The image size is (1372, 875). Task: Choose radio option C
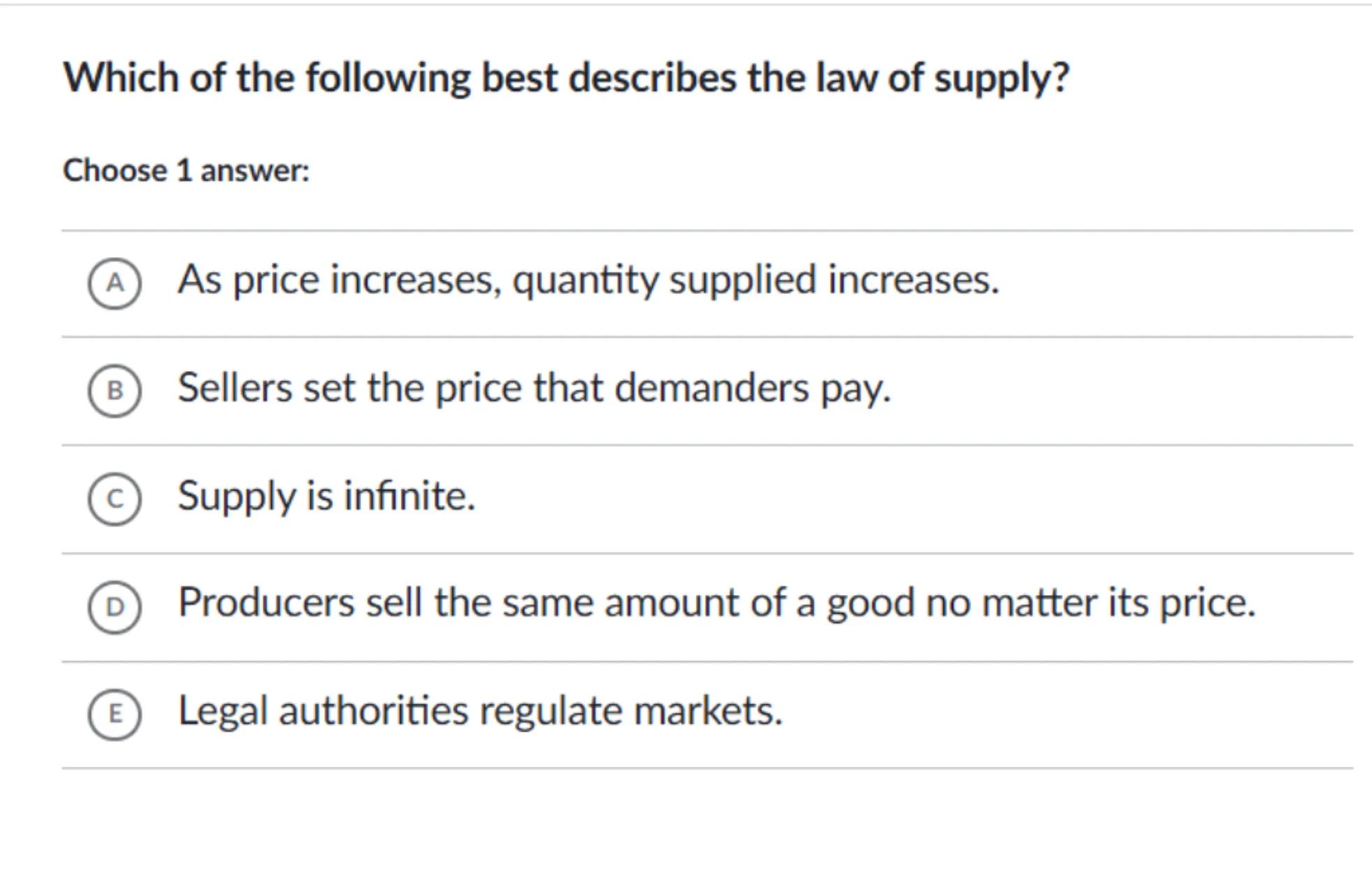(115, 499)
